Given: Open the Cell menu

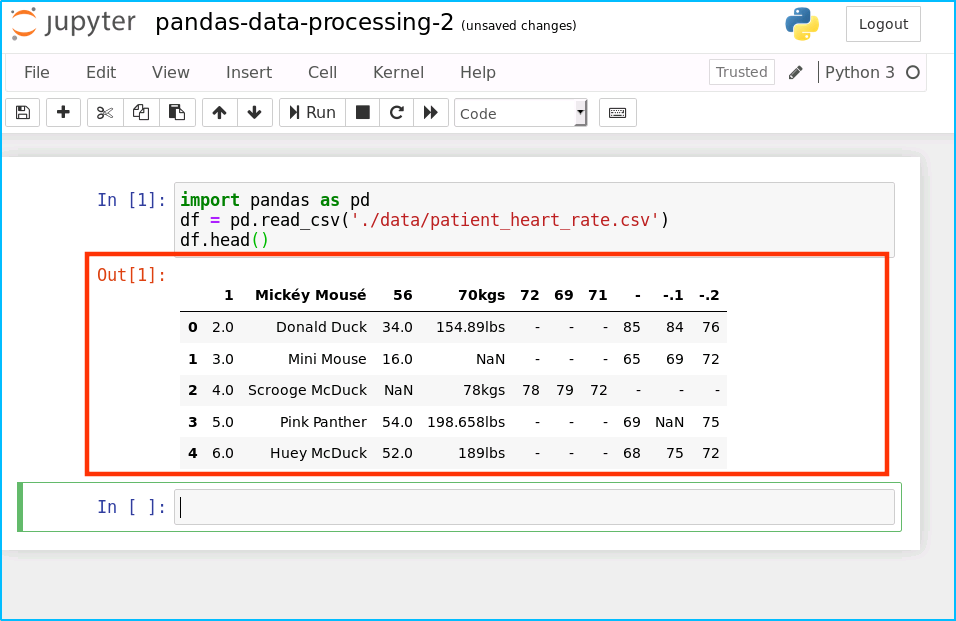Looking at the screenshot, I should (x=322, y=73).
